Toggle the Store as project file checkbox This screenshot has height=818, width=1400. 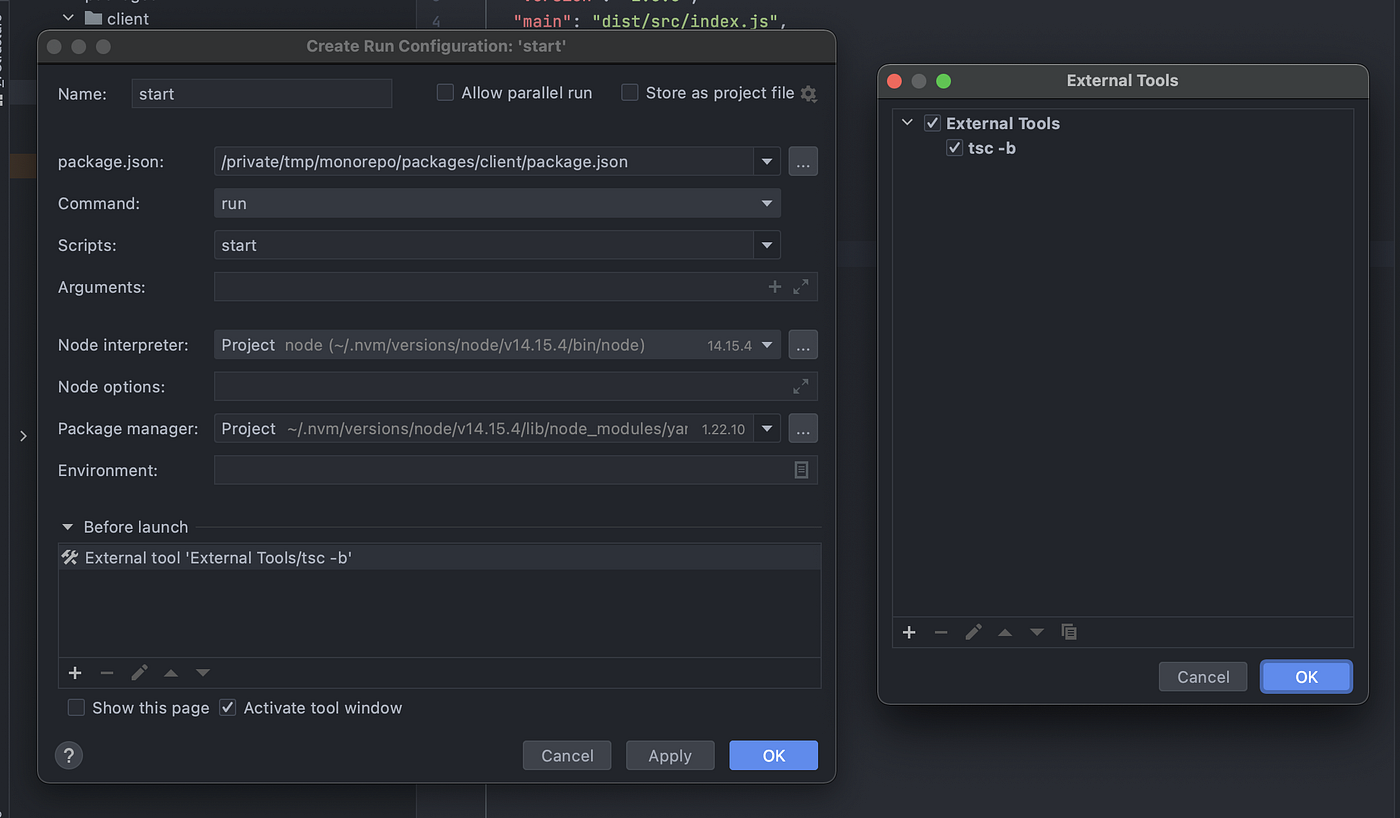click(630, 93)
